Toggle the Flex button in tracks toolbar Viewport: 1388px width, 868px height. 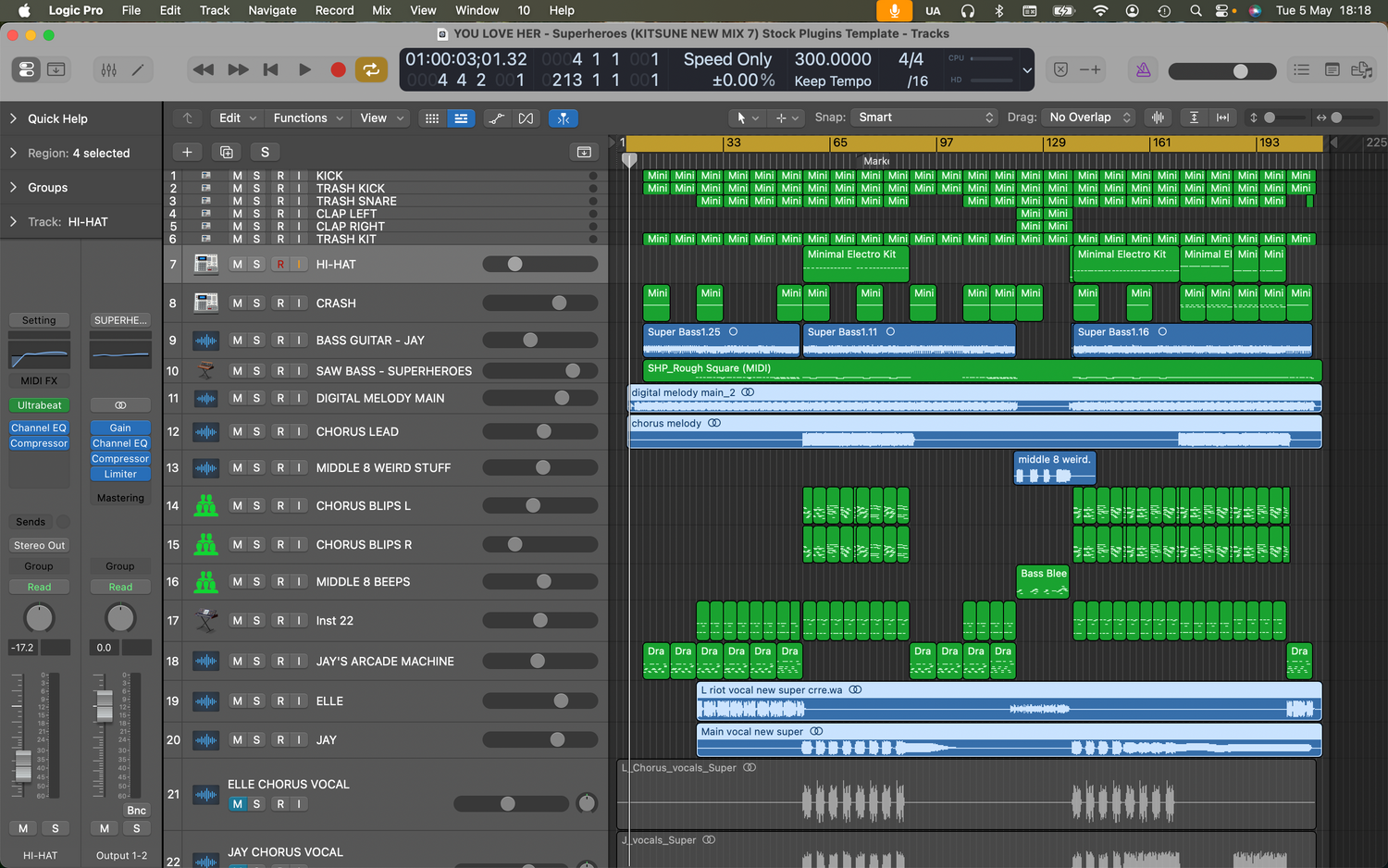tap(526, 118)
